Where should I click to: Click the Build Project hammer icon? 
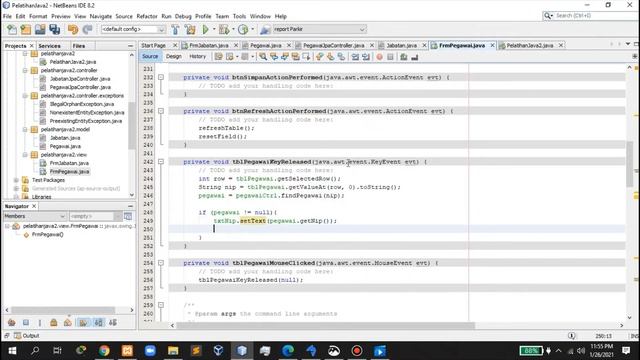pyautogui.click(x=175, y=29)
